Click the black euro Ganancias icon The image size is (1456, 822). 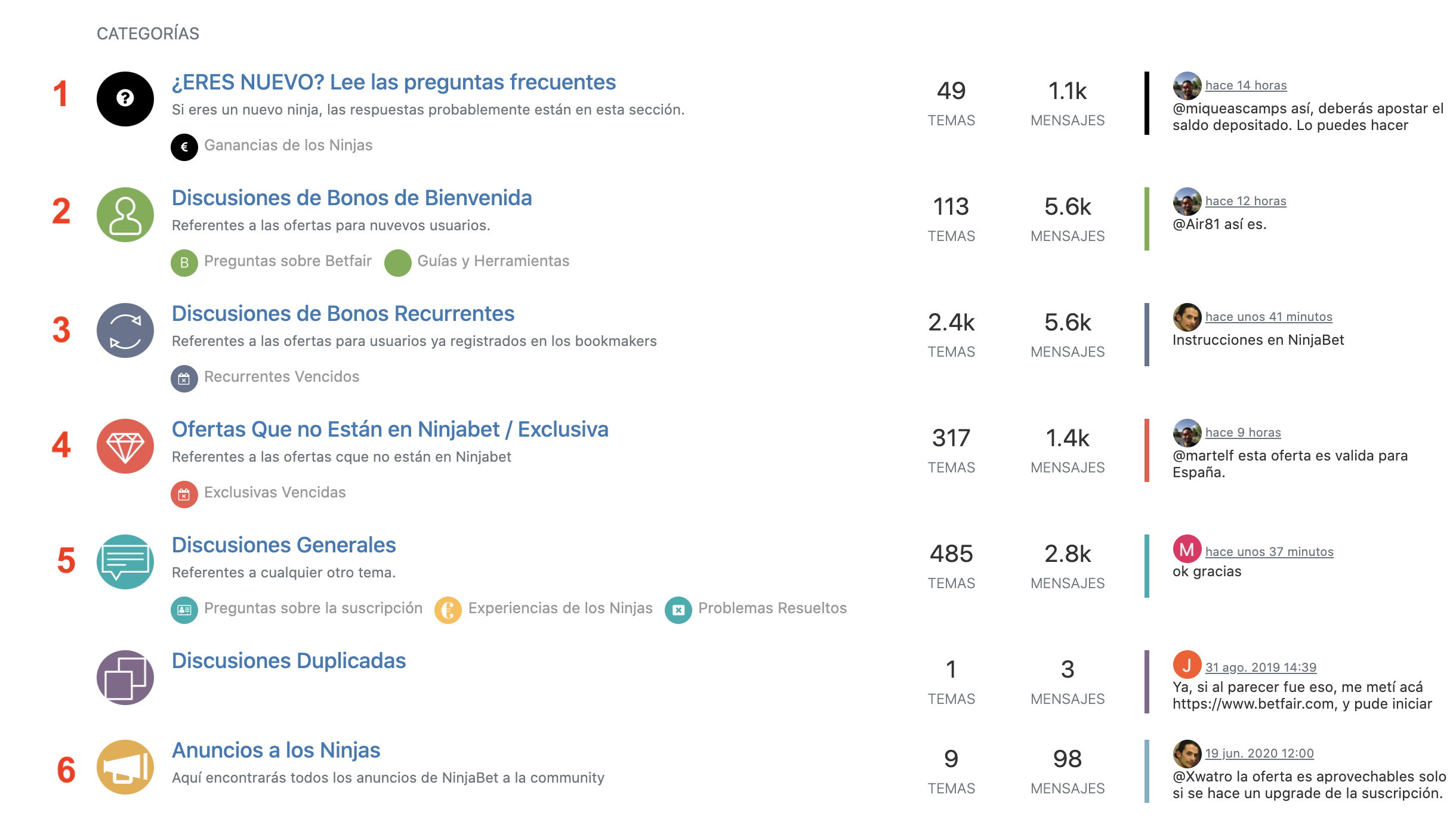184,147
